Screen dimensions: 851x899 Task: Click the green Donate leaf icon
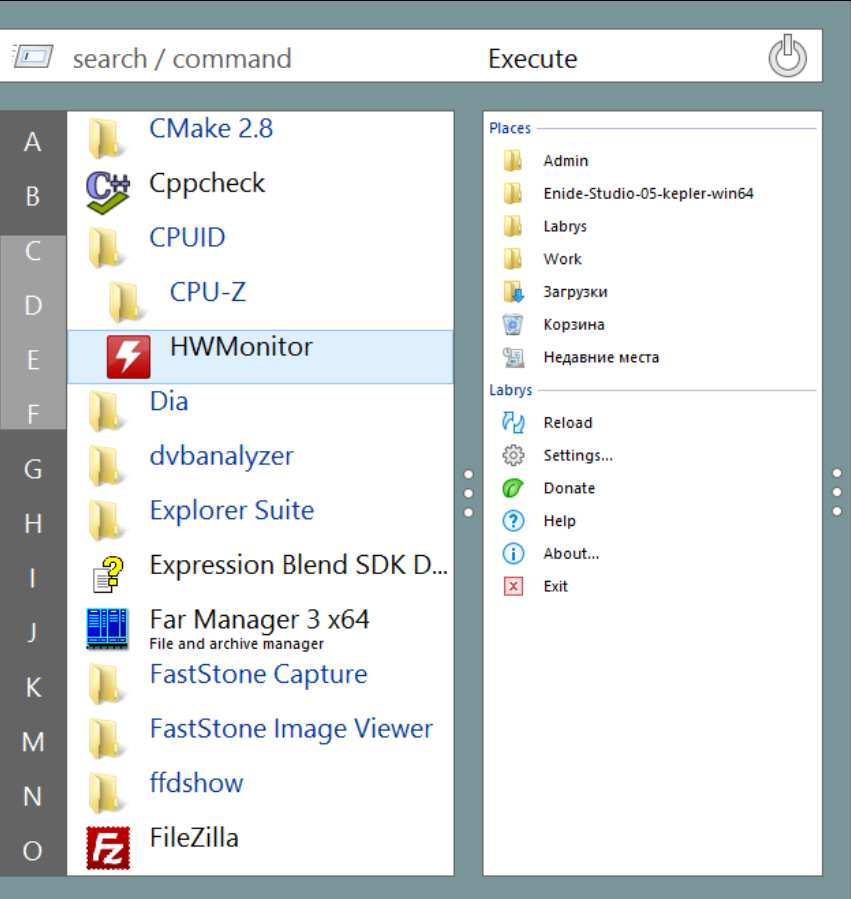513,489
